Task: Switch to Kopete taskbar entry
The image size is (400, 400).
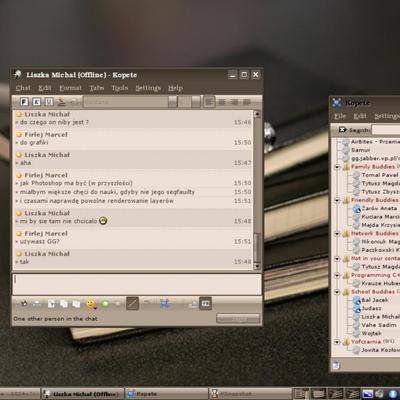Action: (166, 394)
